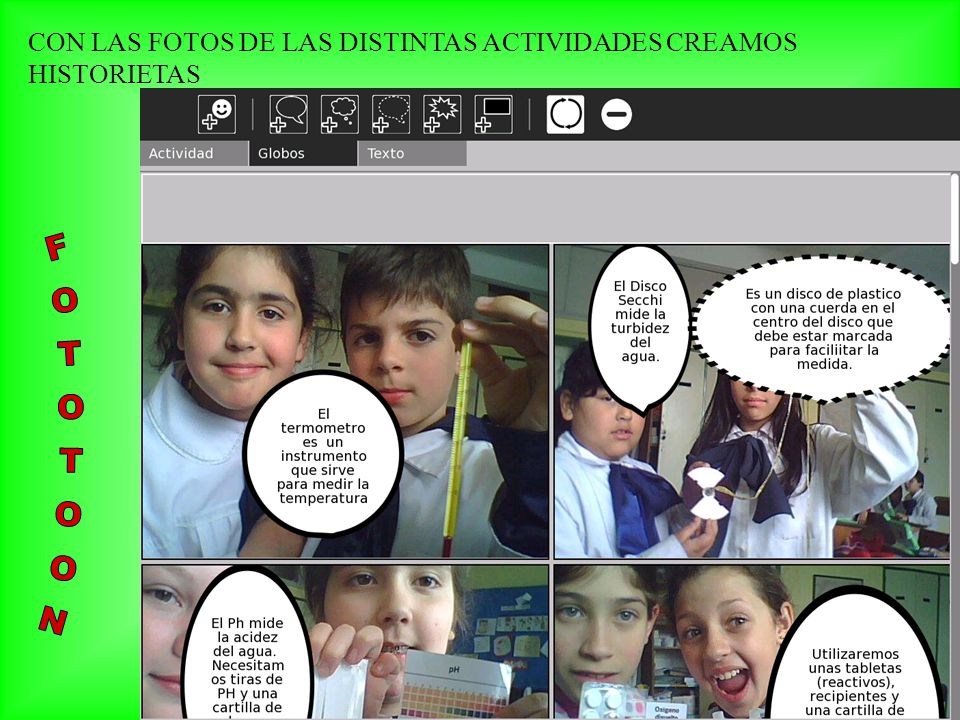Click the minus remove icon

point(617,114)
